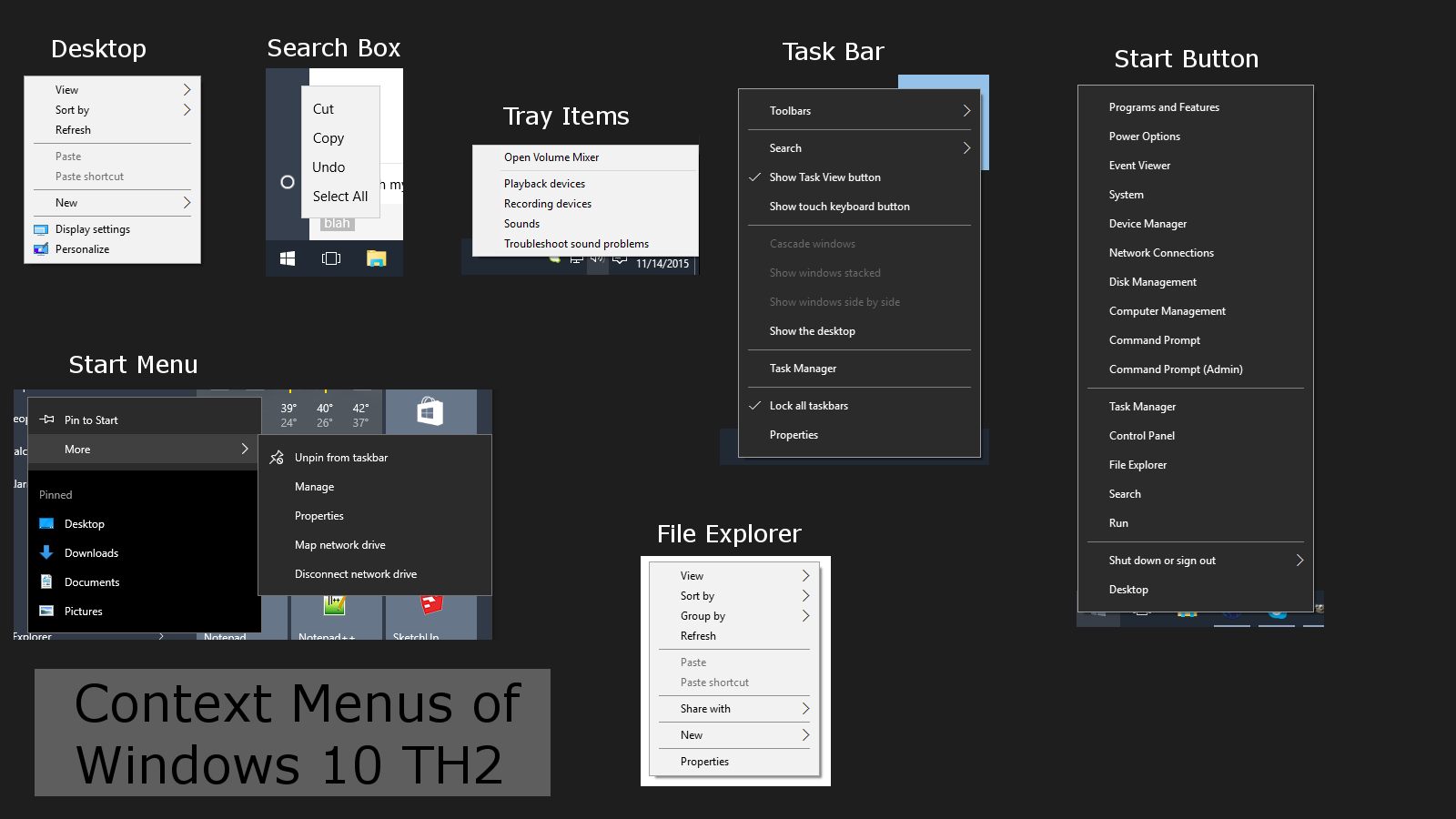Expand Toolbars submenu arrow
Viewport: 1456px width, 819px height.
click(966, 111)
